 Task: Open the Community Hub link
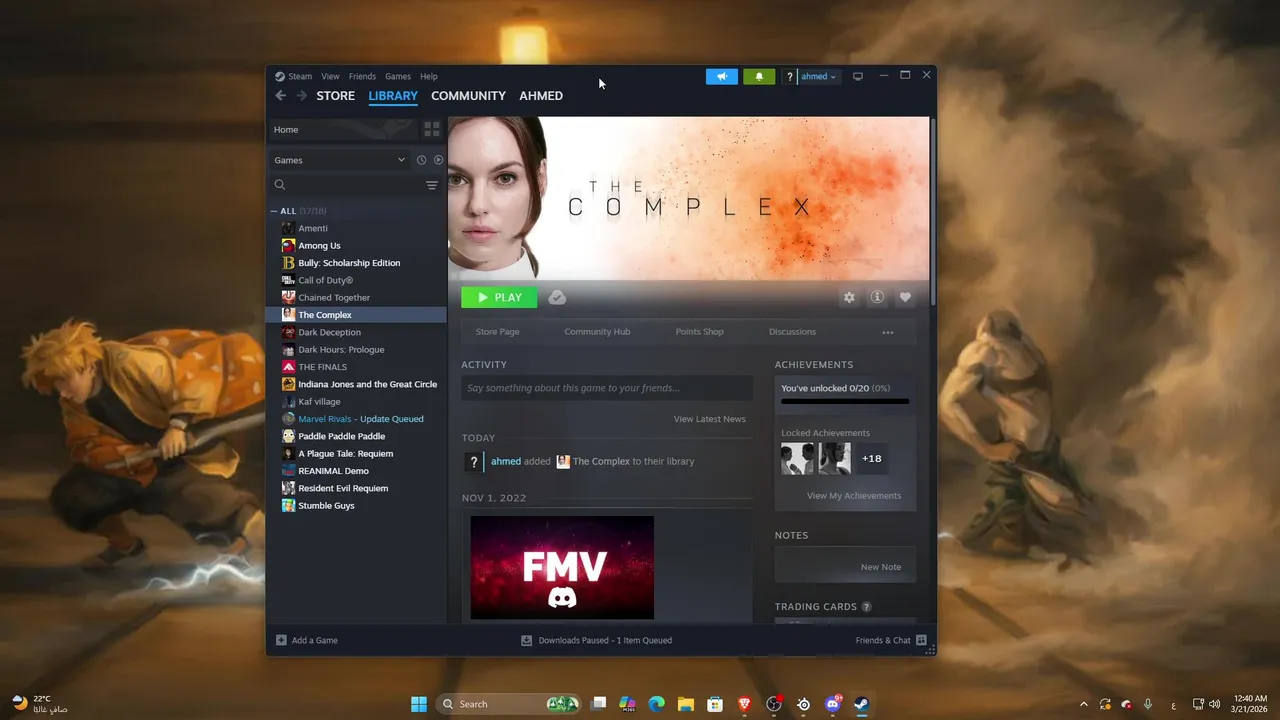coord(597,332)
